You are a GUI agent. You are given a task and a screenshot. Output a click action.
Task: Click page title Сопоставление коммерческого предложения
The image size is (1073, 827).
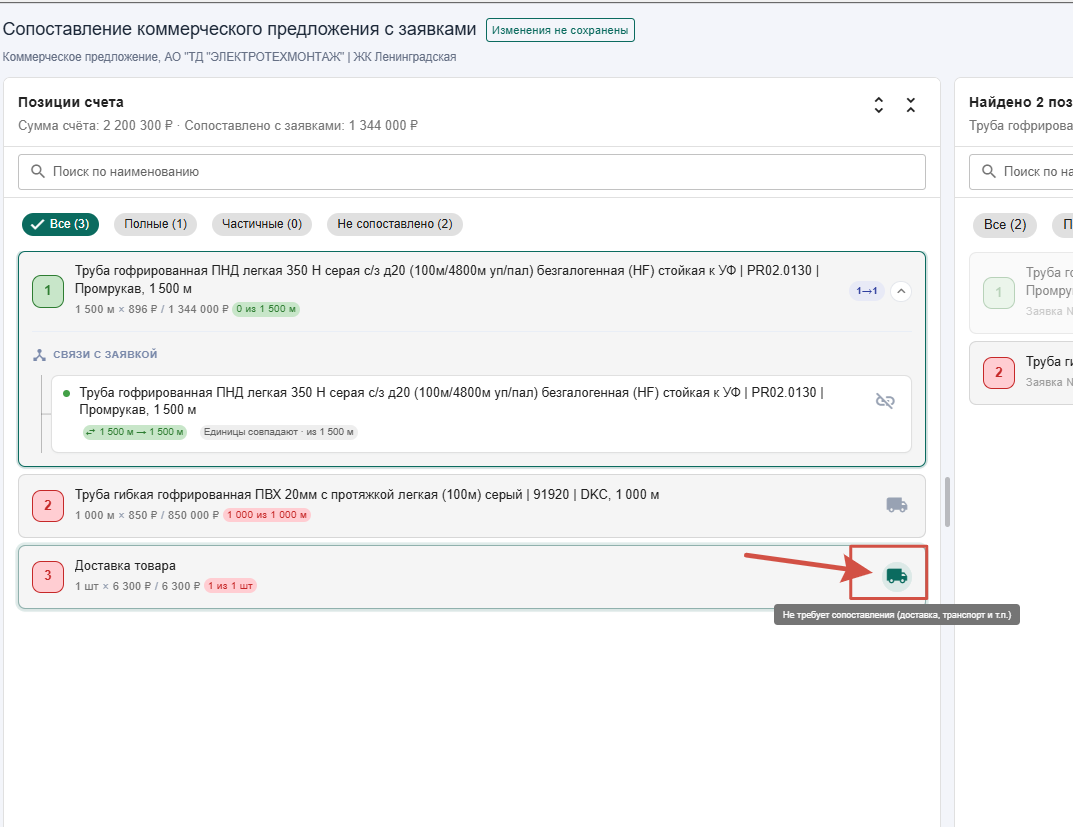click(240, 29)
